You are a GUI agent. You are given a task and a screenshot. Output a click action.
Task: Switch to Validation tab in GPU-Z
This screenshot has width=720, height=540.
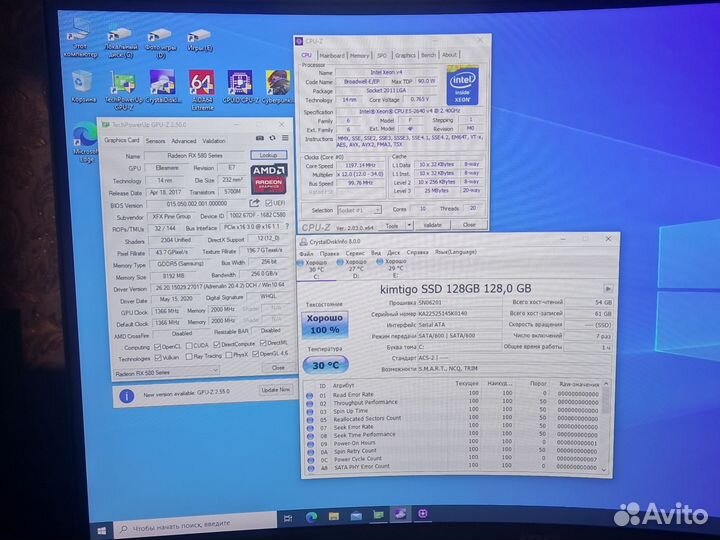coord(214,141)
